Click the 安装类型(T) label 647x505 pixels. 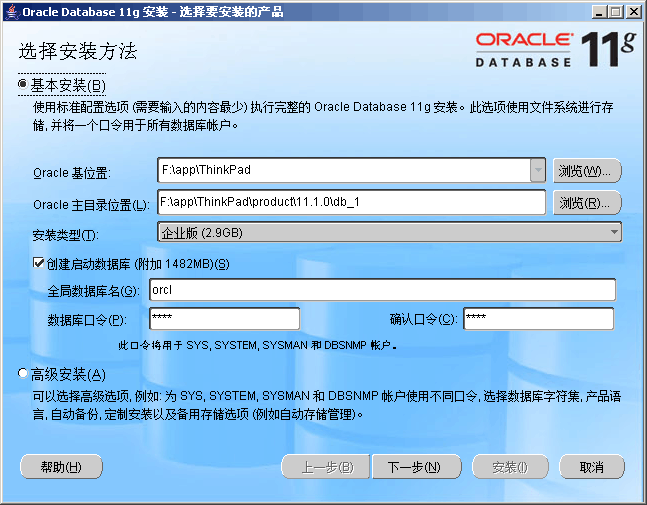(65, 235)
